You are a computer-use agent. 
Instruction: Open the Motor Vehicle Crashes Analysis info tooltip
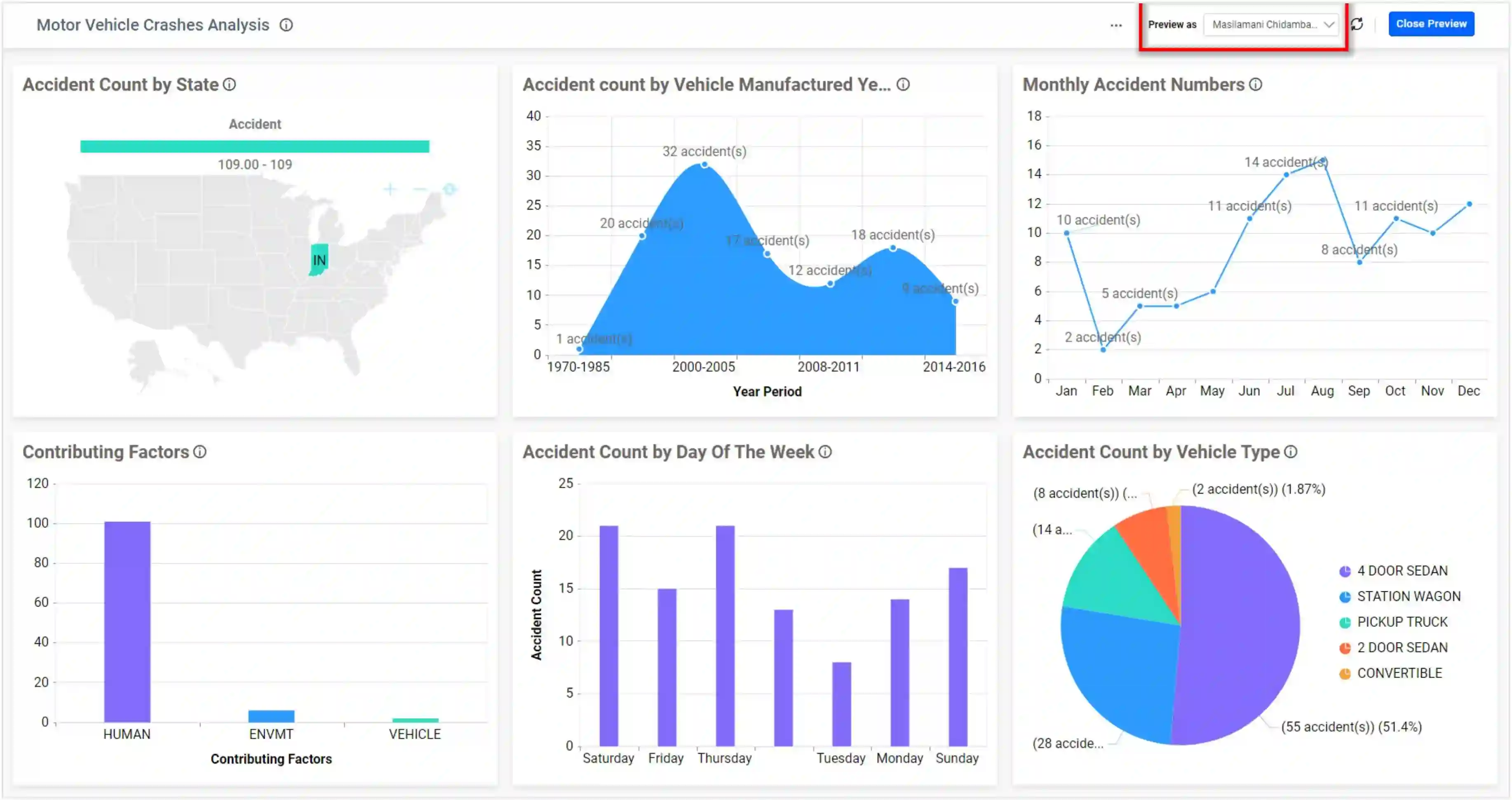tap(286, 25)
